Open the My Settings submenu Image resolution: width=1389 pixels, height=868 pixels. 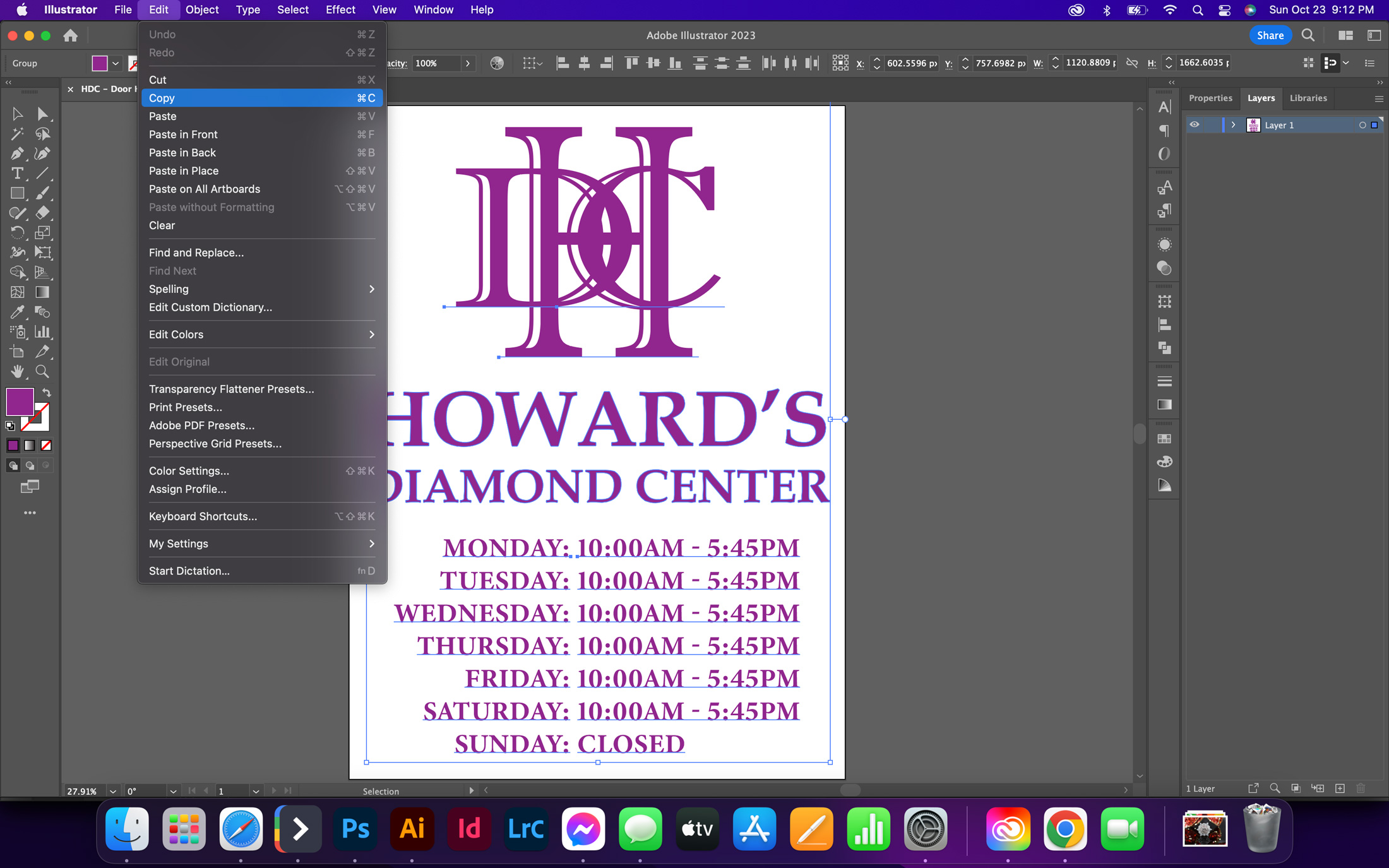(x=261, y=544)
